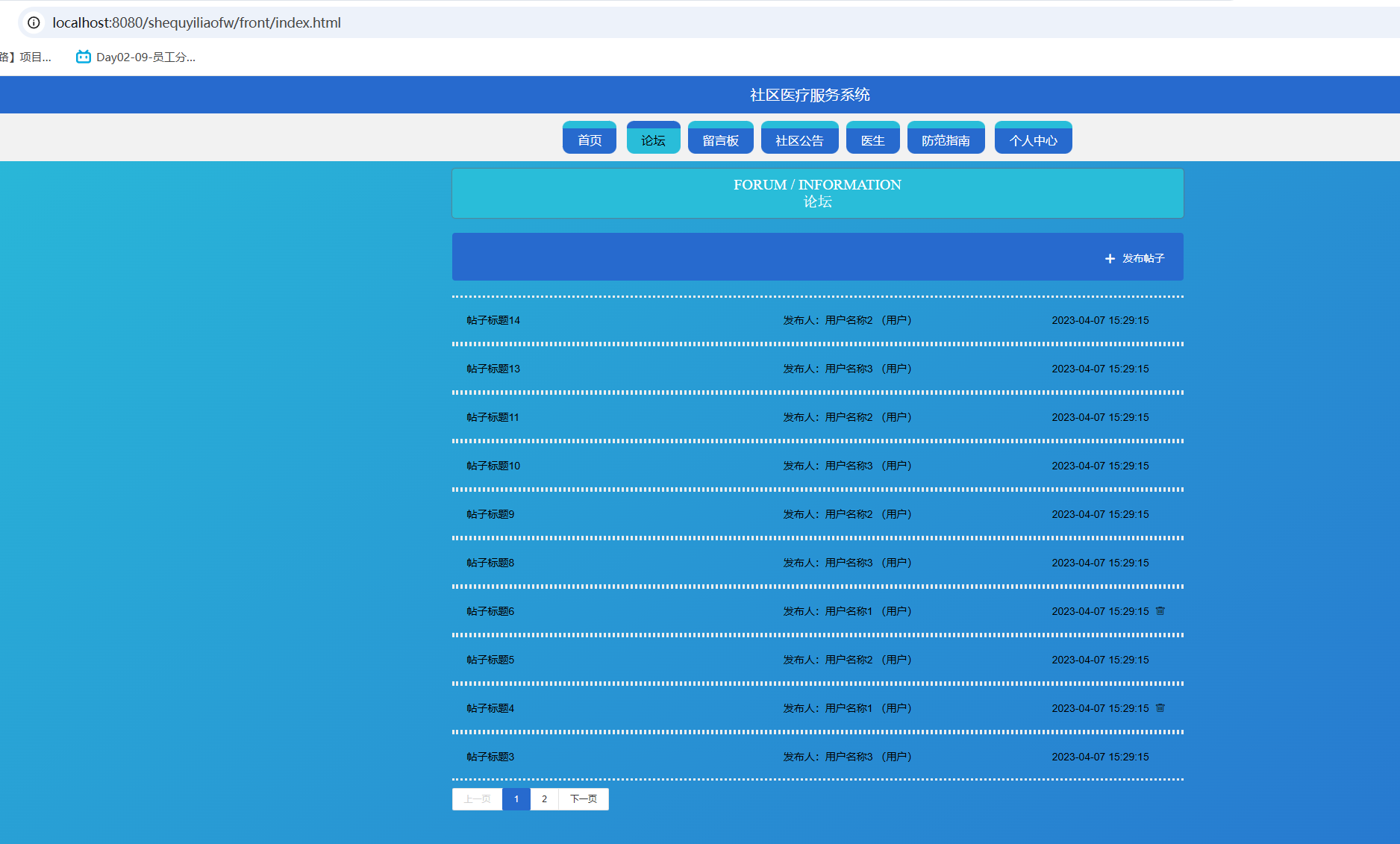This screenshot has width=1400, height=844.
Task: Click the timestamp of 帖子标题5 row
Action: pos(1100,660)
